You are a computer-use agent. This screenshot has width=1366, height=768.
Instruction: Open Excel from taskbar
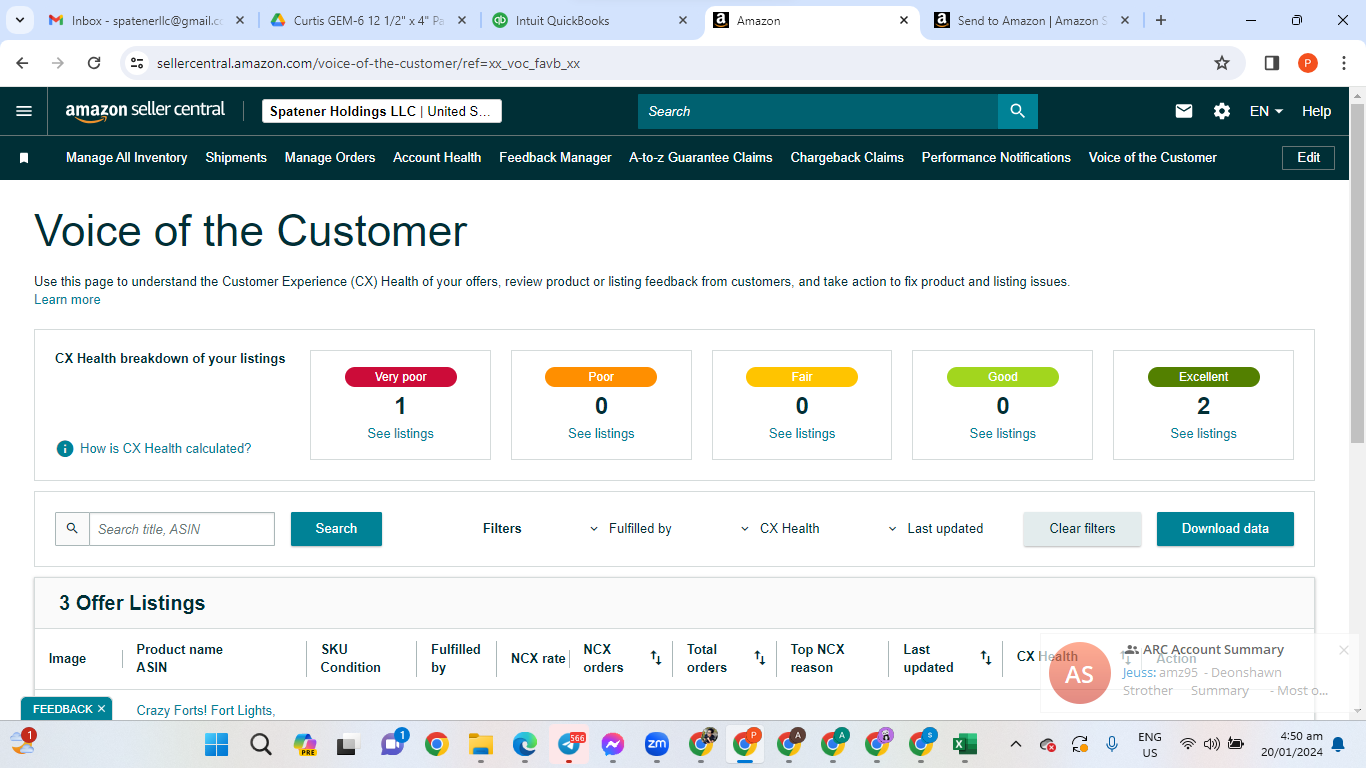965,744
